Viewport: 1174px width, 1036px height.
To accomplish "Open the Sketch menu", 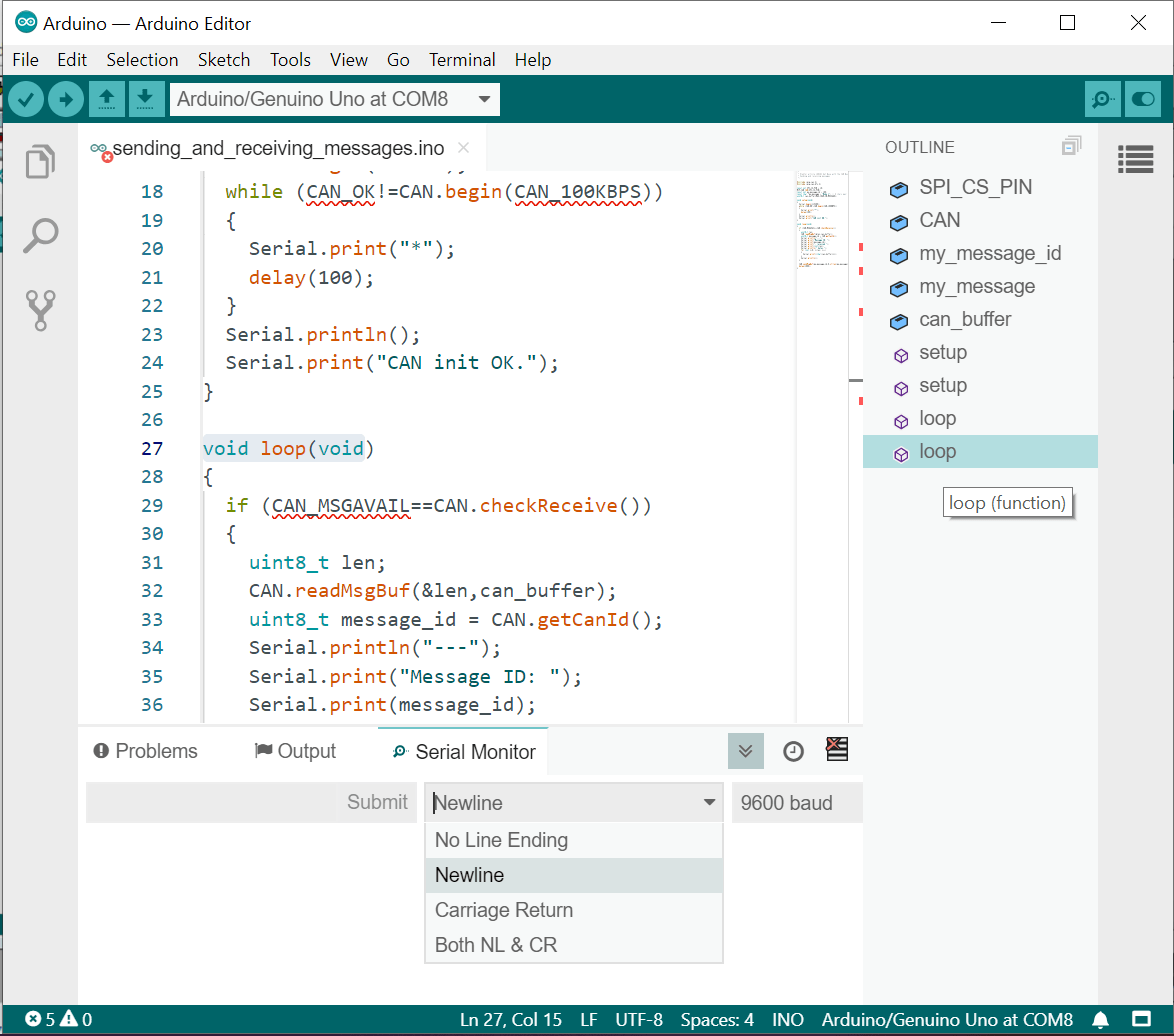I will click(x=224, y=60).
